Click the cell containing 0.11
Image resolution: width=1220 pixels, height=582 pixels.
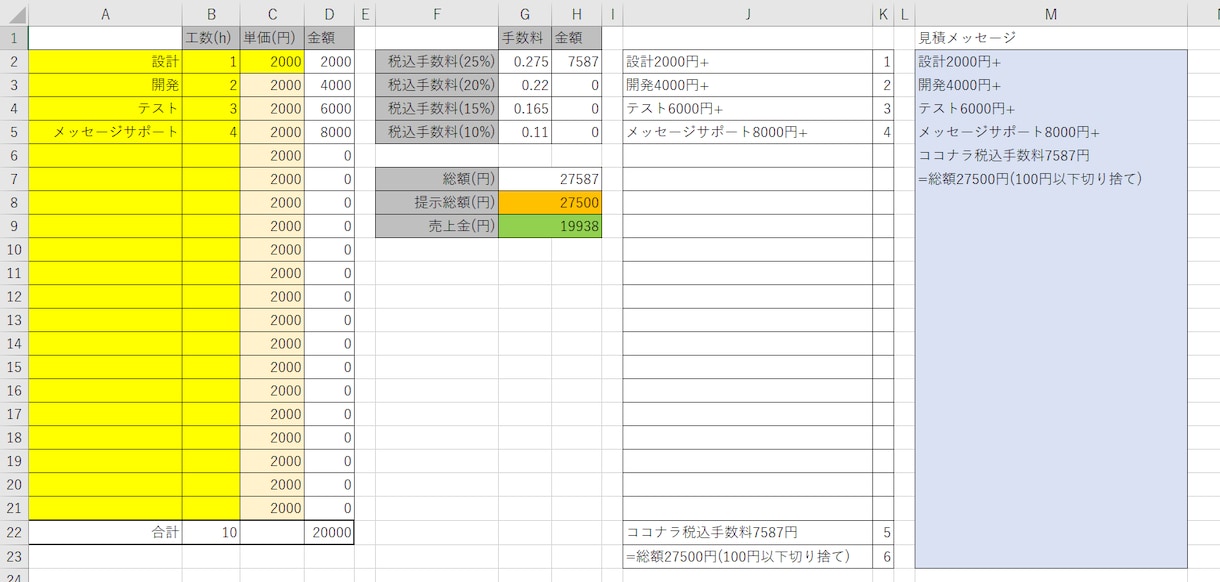click(x=525, y=132)
